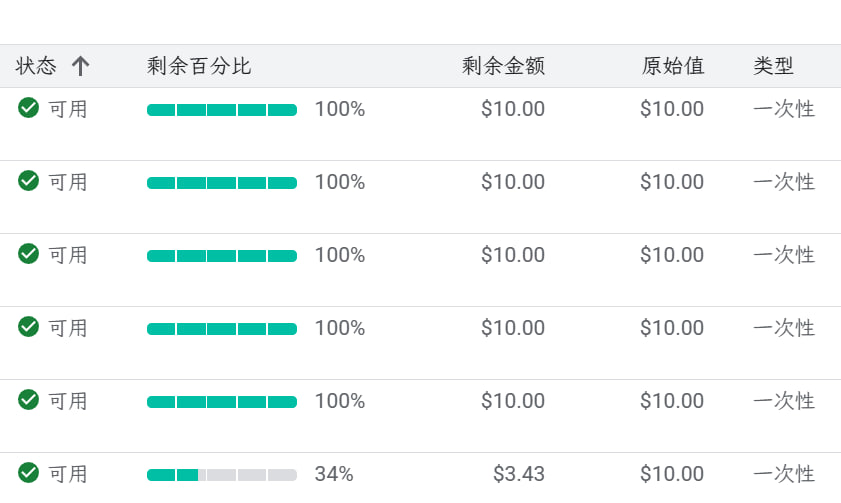Click the 100% label in the third row
The image size is (841, 503).
pos(340,255)
